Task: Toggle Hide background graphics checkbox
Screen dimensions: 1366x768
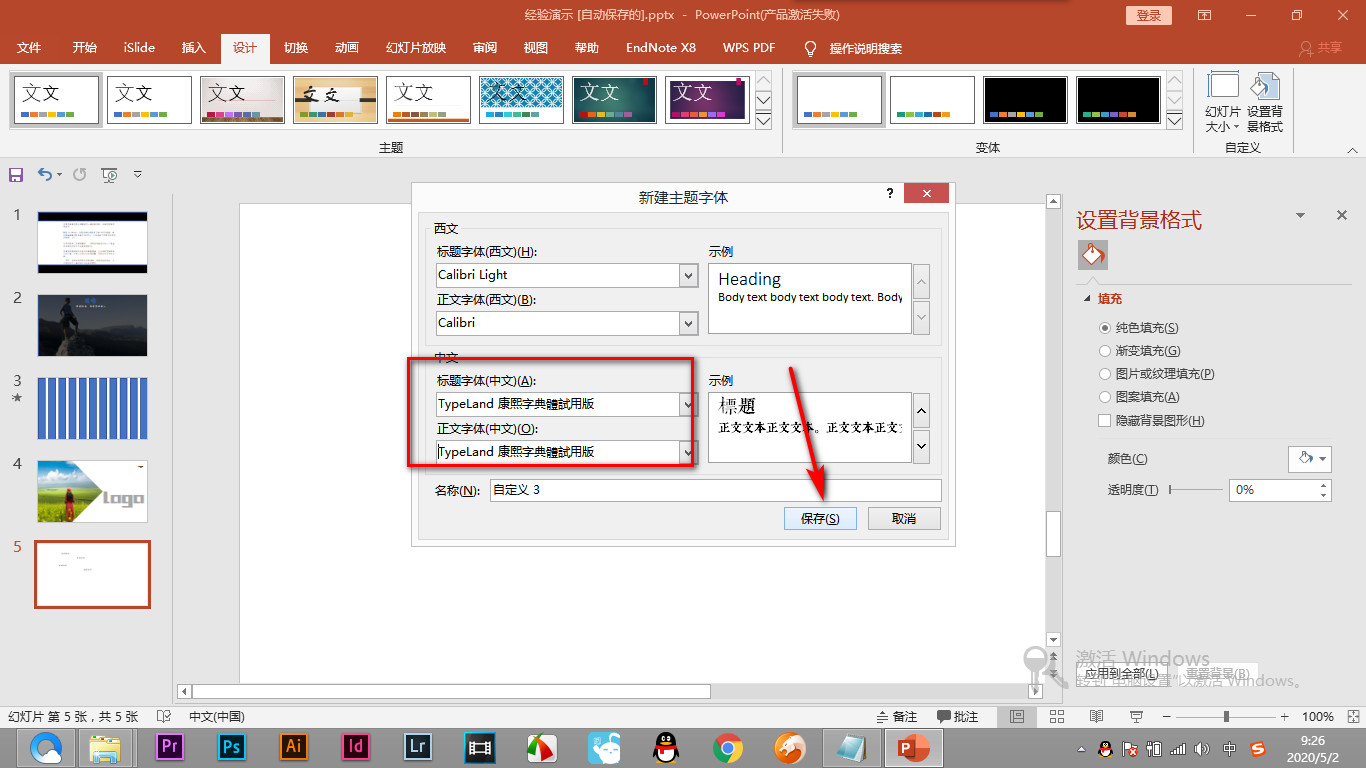Action: (1105, 421)
